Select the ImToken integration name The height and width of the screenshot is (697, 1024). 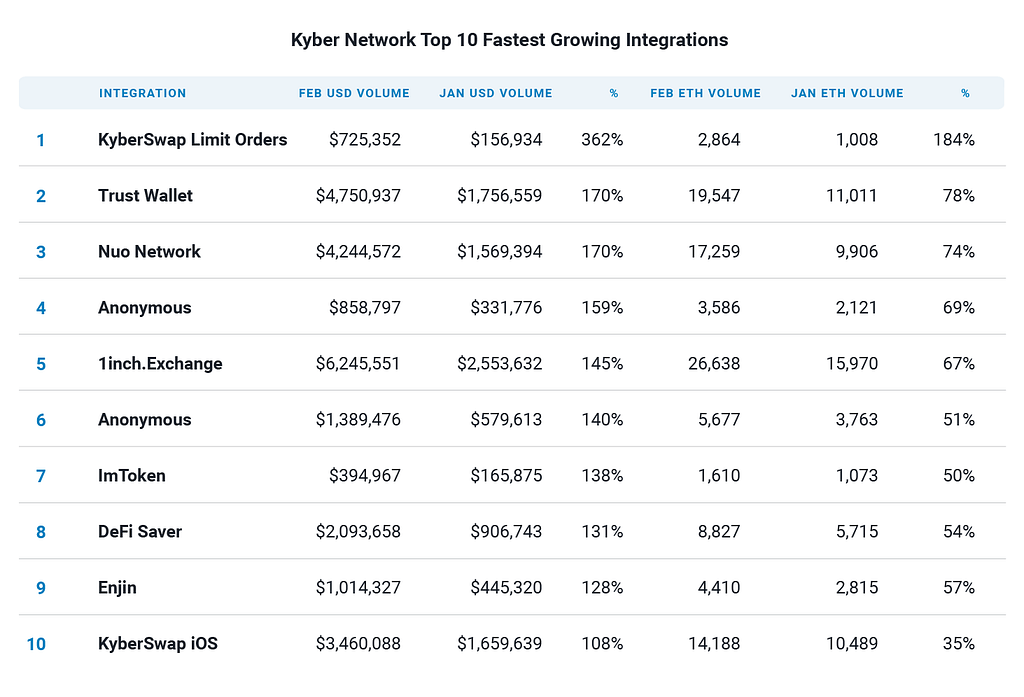[x=132, y=476]
